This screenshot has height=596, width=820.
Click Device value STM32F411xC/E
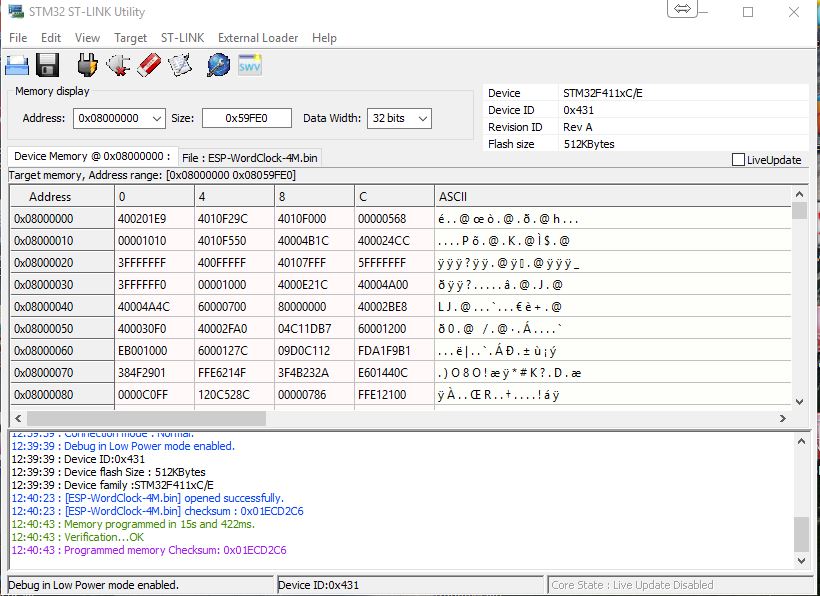point(602,93)
